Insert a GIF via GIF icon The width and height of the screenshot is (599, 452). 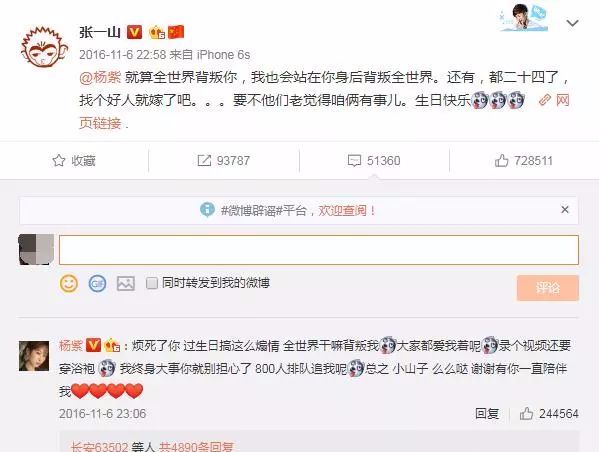pos(97,284)
